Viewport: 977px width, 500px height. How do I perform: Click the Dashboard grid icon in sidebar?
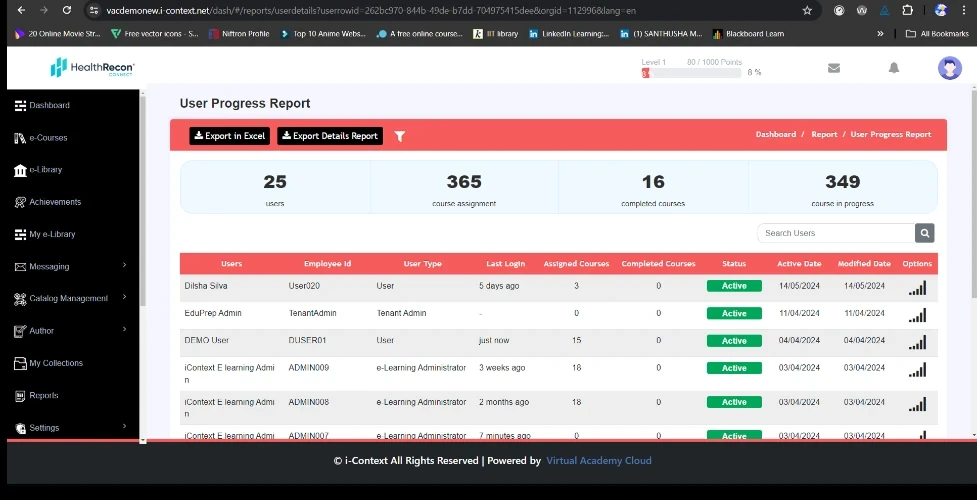(20, 105)
